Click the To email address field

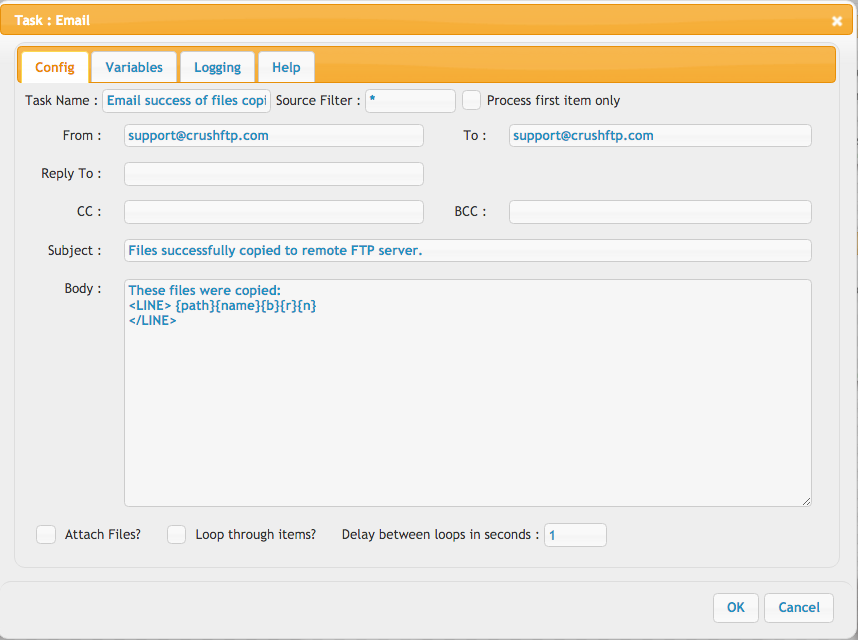[660, 136]
